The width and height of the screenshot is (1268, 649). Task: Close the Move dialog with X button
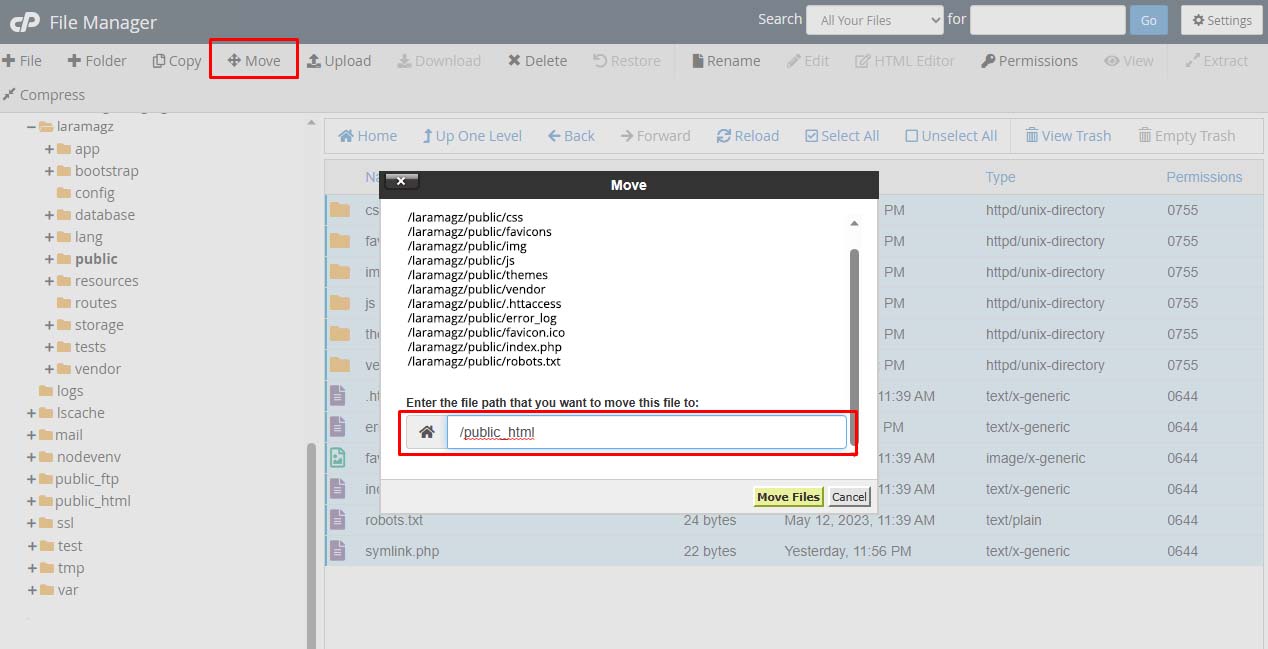[401, 181]
